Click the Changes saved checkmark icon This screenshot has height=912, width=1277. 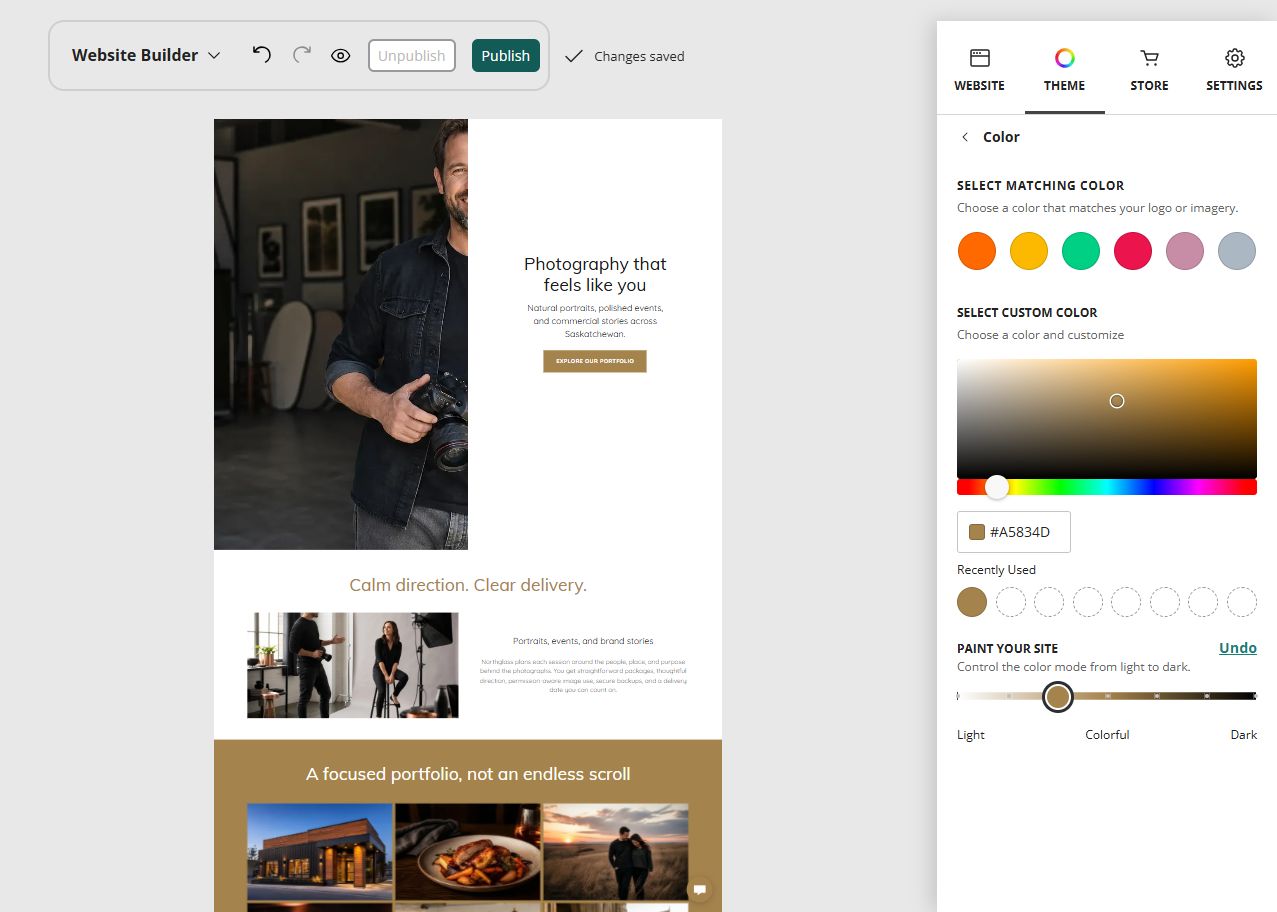click(x=573, y=56)
